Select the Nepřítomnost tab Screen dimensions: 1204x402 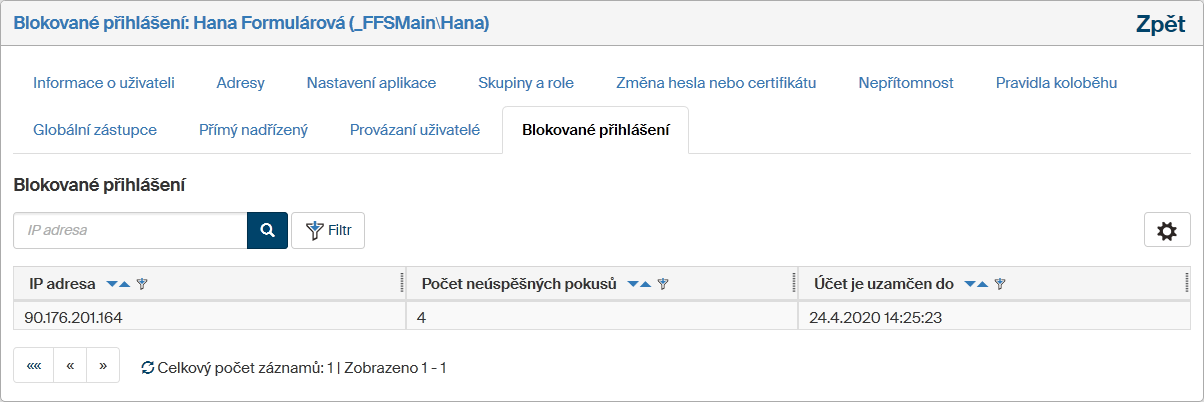906,83
